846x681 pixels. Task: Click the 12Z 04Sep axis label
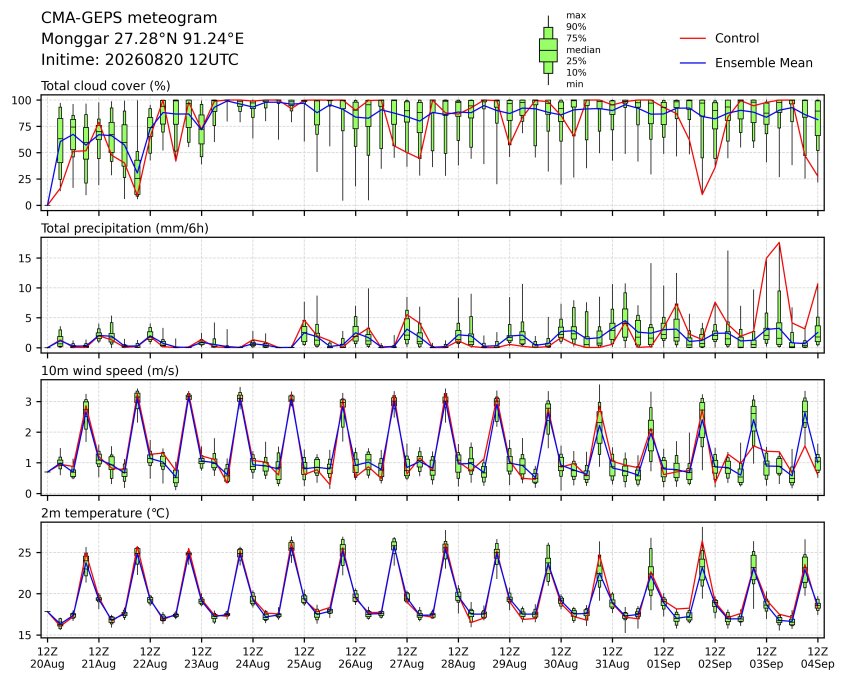point(818,658)
